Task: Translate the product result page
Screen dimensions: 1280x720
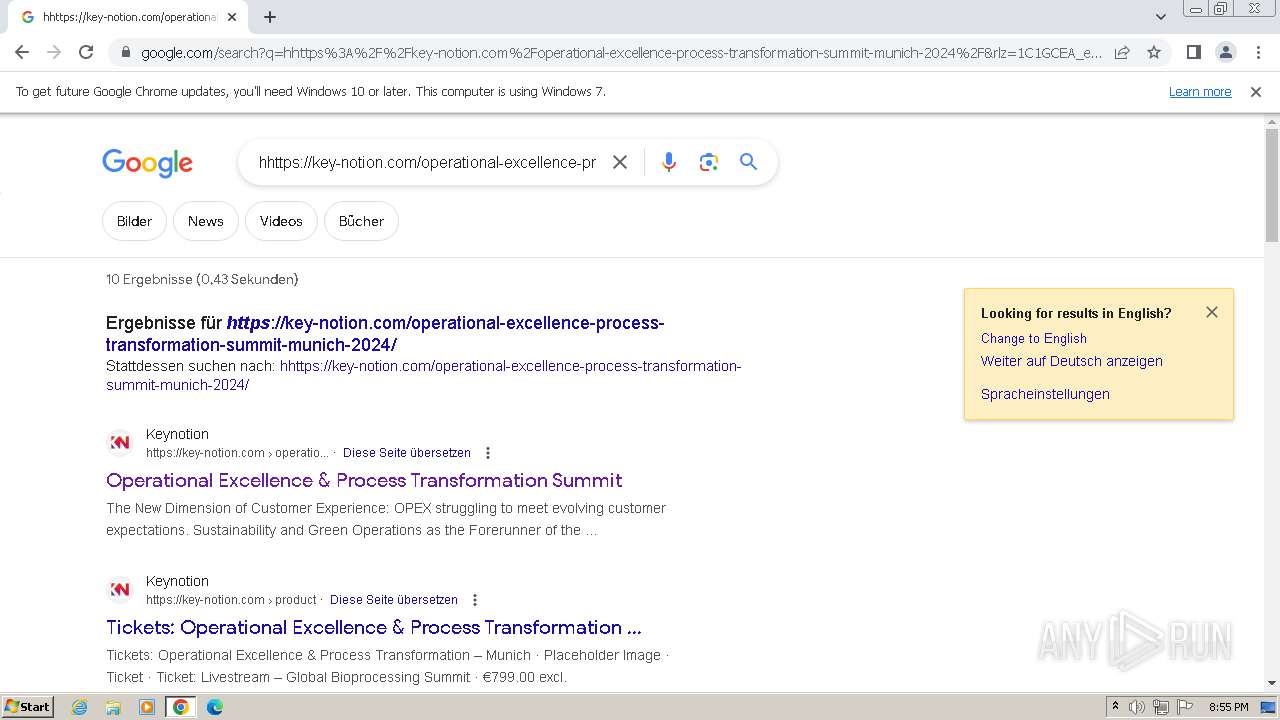Action: point(394,600)
